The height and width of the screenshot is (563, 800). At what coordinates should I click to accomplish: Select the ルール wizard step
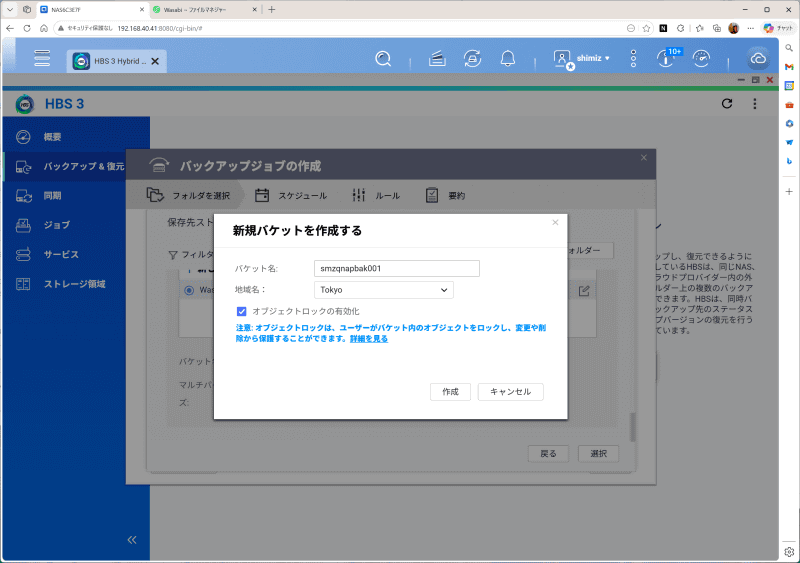[x=376, y=195]
